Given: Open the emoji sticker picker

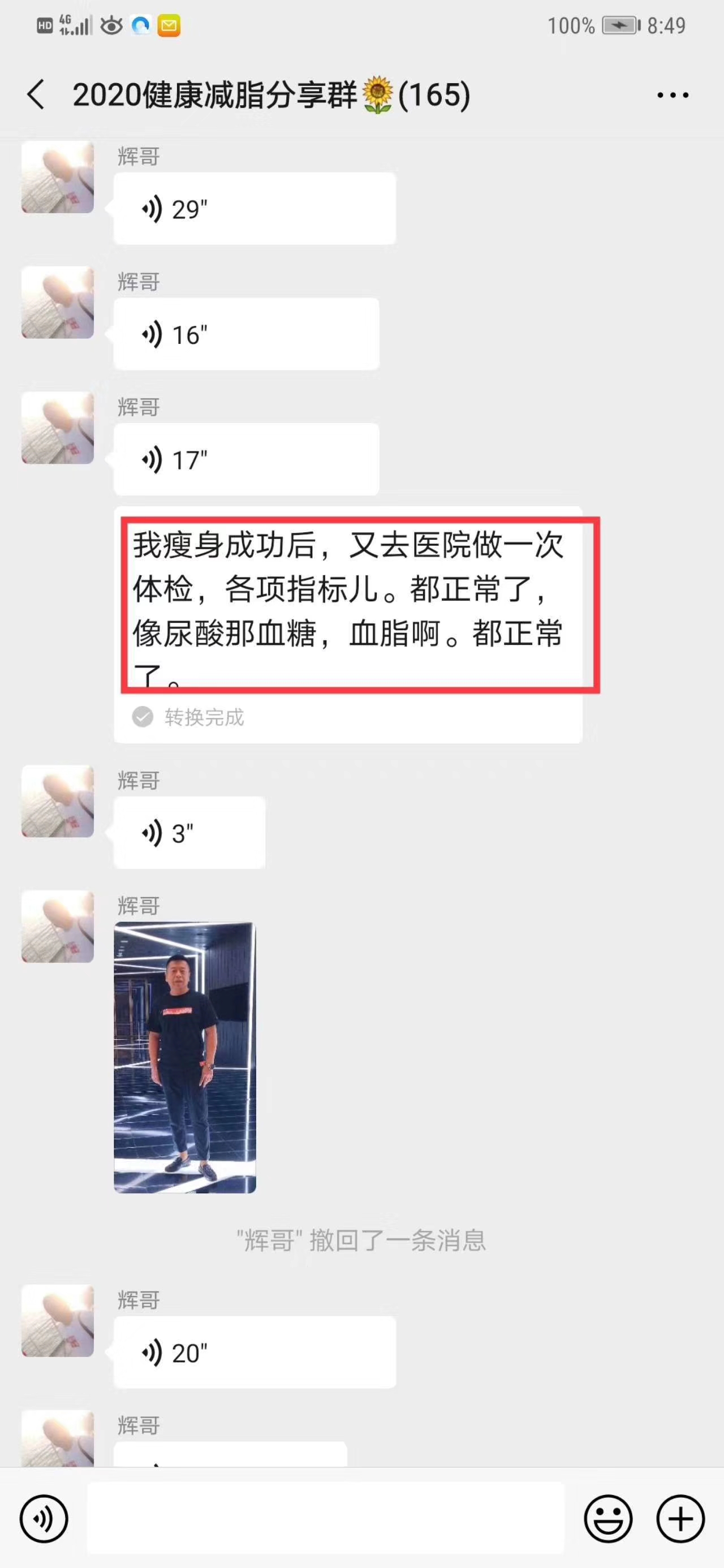Looking at the screenshot, I should (607, 1519).
